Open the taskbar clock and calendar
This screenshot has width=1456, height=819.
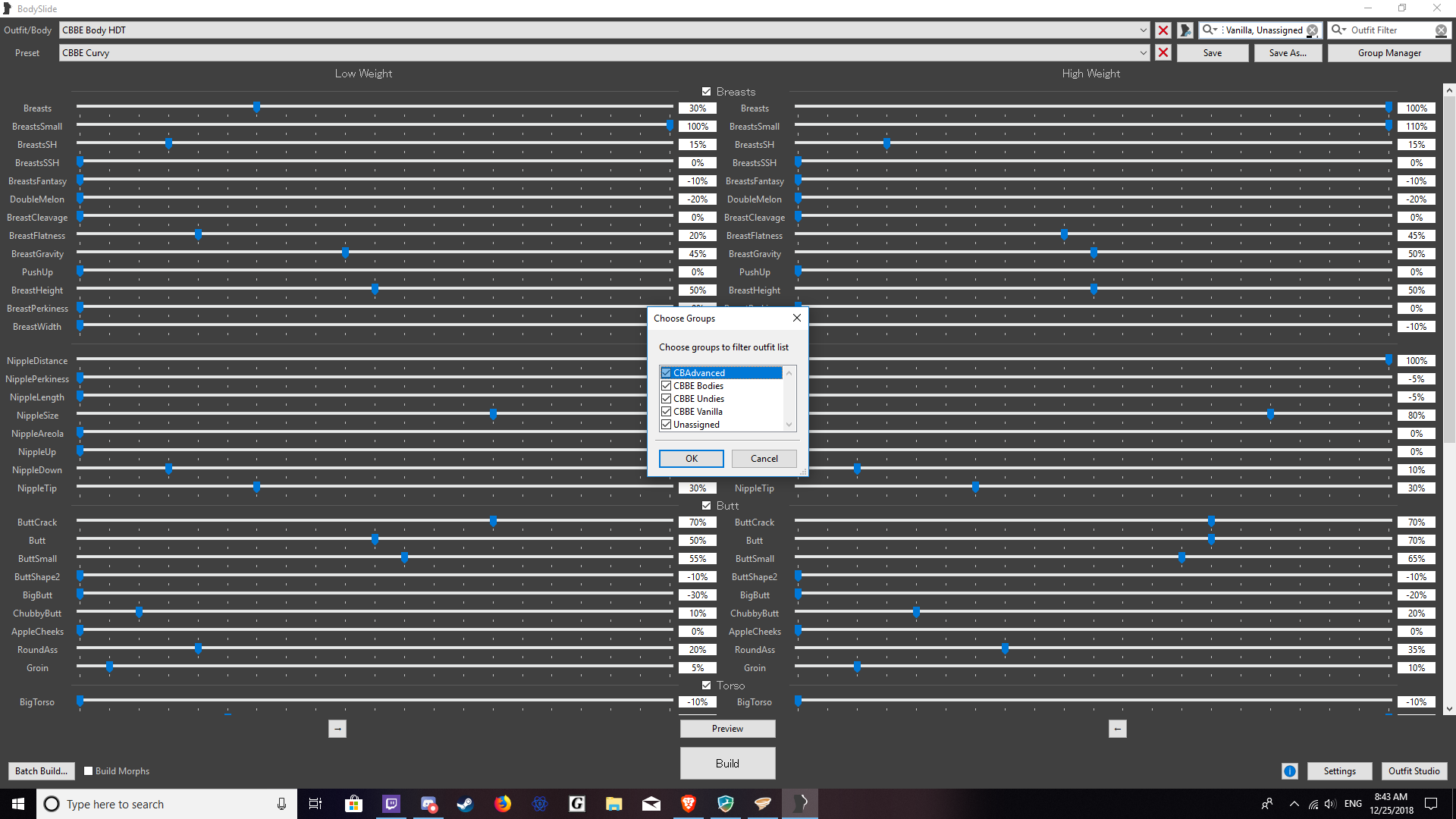(x=1391, y=804)
